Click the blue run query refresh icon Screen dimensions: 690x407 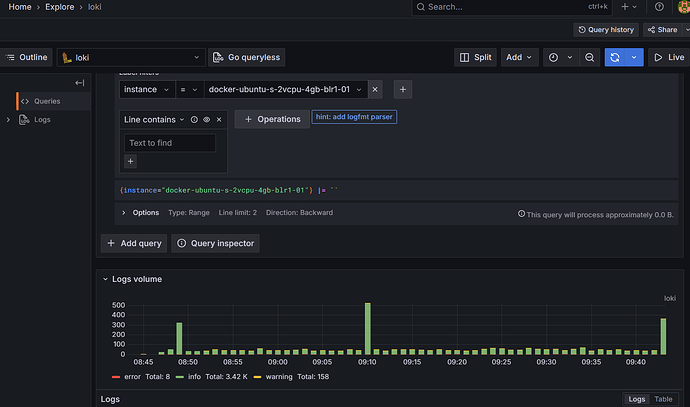point(615,58)
